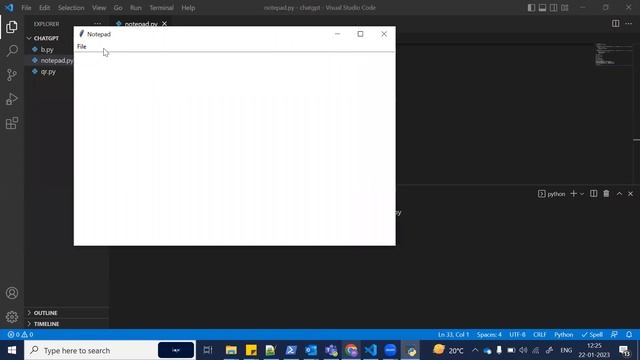Screen dimensions: 640x360
Task: Open File Explorer from taskbar
Action: [x=231, y=350]
